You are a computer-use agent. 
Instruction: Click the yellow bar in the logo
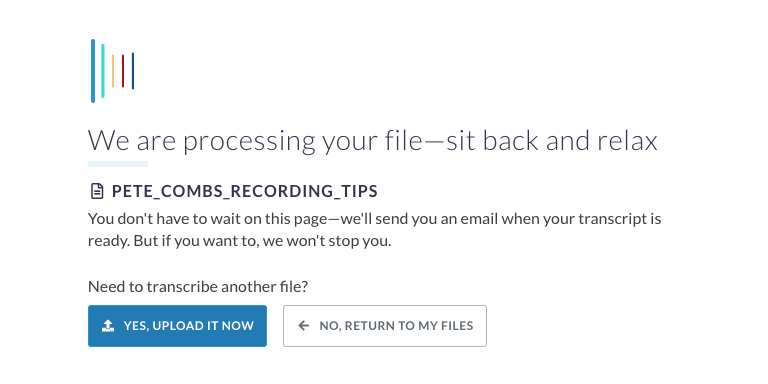click(x=113, y=71)
